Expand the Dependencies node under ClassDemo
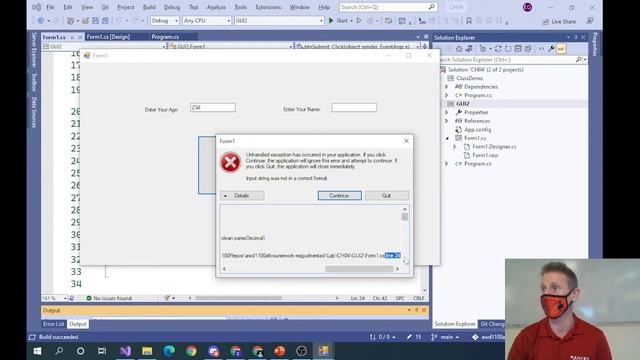This screenshot has height=360, width=640. tap(446, 87)
